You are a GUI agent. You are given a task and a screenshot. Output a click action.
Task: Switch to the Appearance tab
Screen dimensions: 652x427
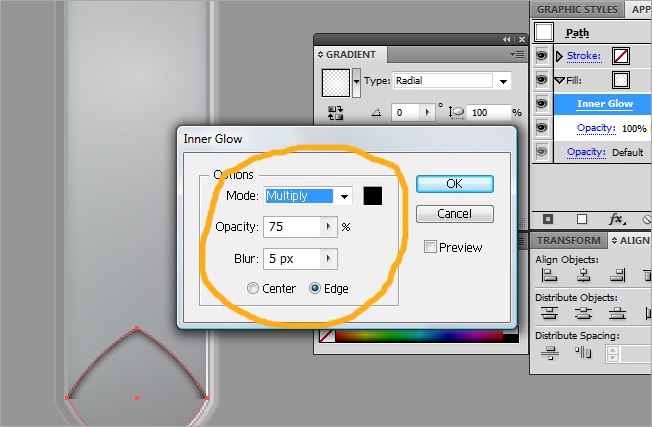click(x=640, y=9)
